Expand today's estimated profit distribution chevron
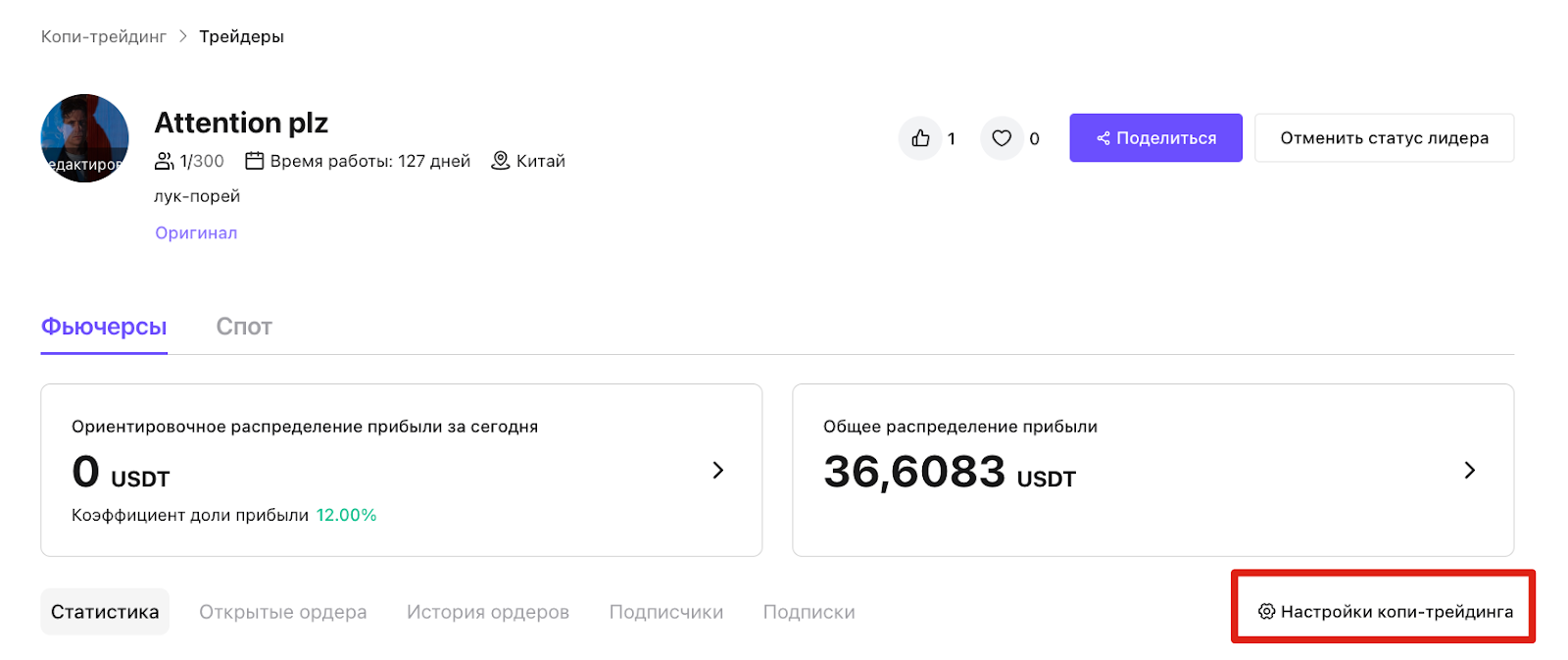Viewport: 1568px width, 660px height. pyautogui.click(x=717, y=471)
